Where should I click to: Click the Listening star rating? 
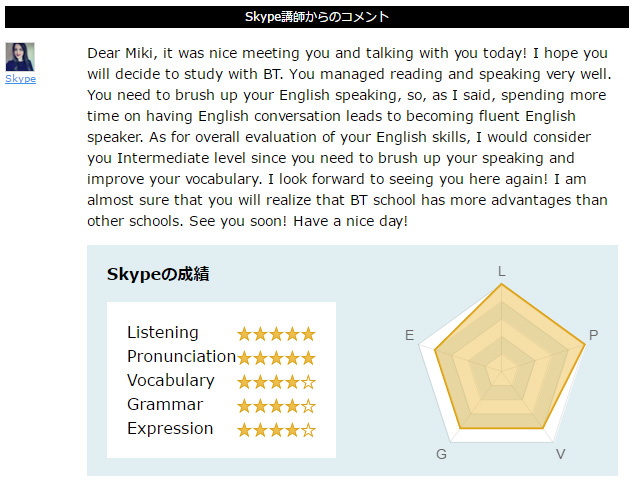pyautogui.click(x=276, y=334)
